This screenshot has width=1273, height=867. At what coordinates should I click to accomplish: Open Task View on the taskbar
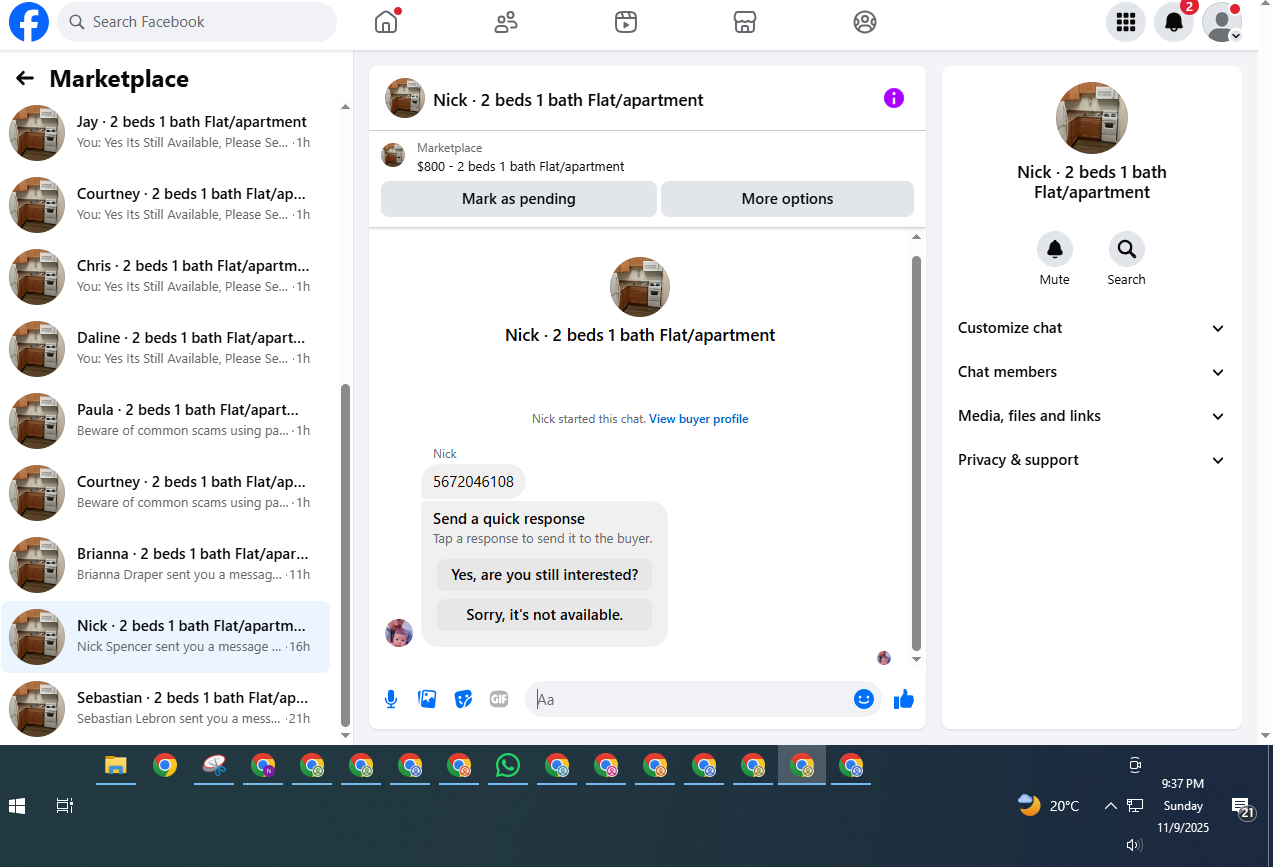coord(65,806)
